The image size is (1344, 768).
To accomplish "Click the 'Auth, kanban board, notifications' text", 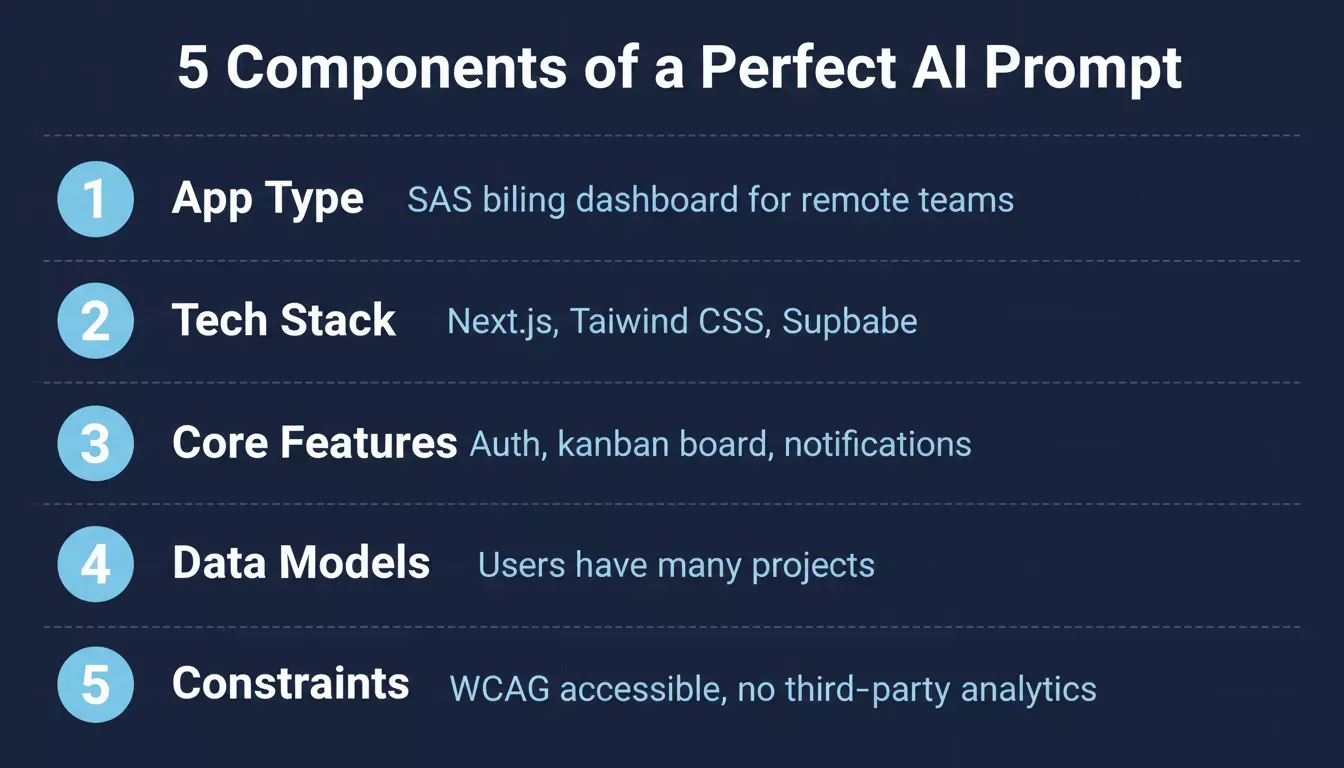I will (721, 444).
